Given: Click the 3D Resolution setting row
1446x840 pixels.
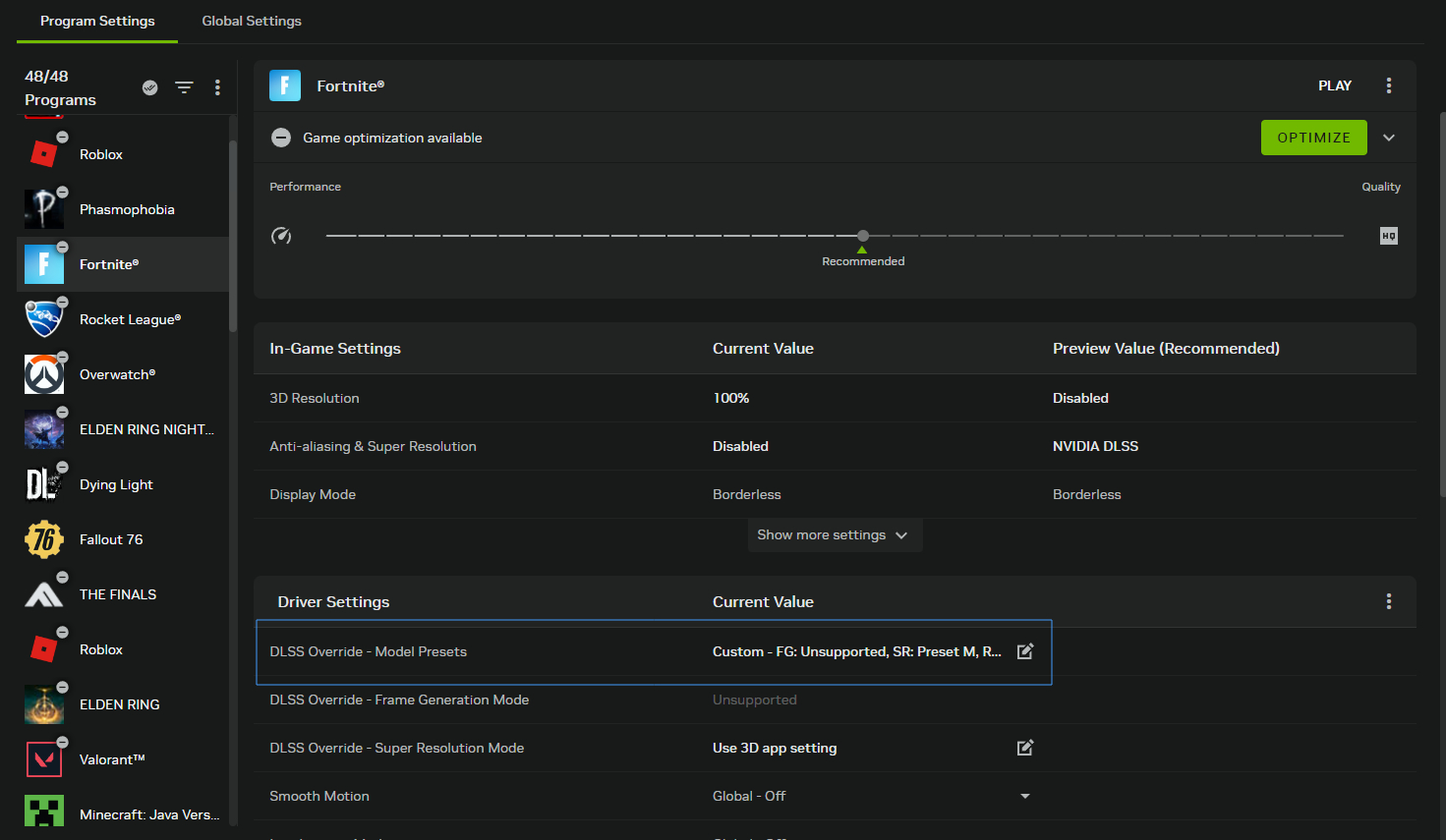Looking at the screenshot, I should click(835, 398).
